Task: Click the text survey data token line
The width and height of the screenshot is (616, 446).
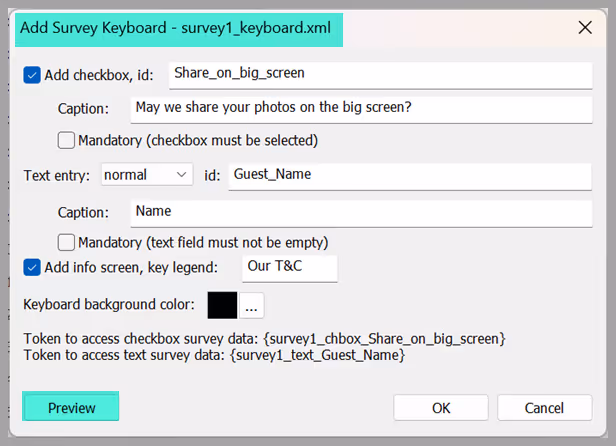Action: 214,355
